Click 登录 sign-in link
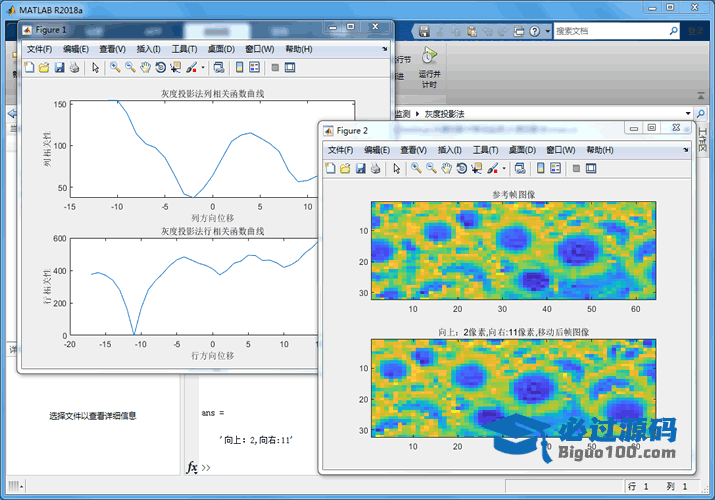The image size is (715, 500). coord(696,31)
